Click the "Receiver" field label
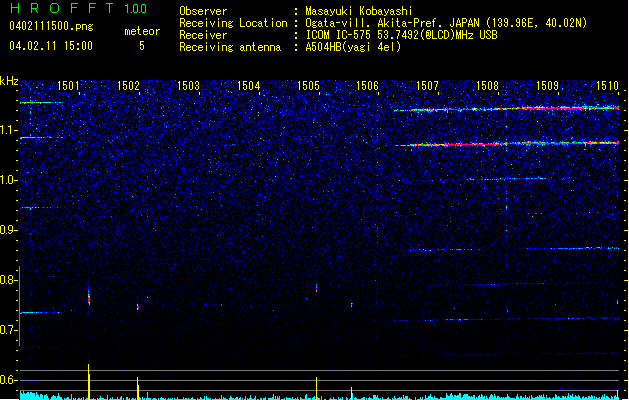The image size is (629, 400). click(203, 35)
